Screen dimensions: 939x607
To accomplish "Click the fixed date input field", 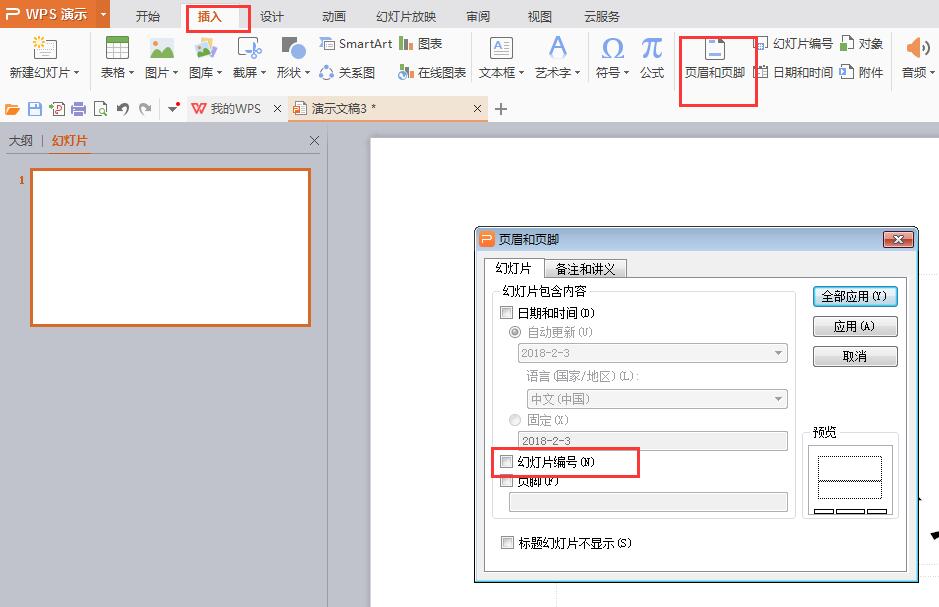I will (x=652, y=441).
